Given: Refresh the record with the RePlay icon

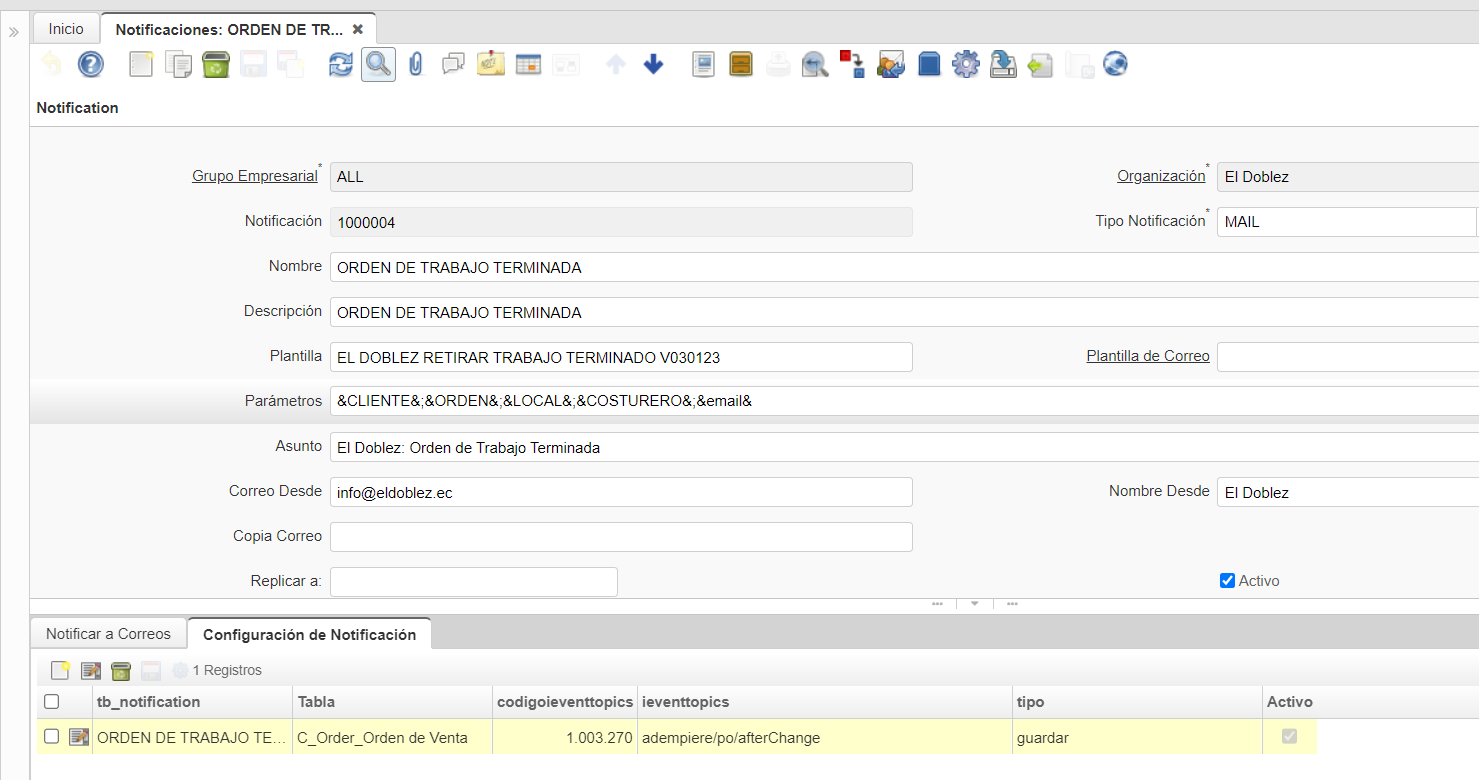Looking at the screenshot, I should (341, 65).
